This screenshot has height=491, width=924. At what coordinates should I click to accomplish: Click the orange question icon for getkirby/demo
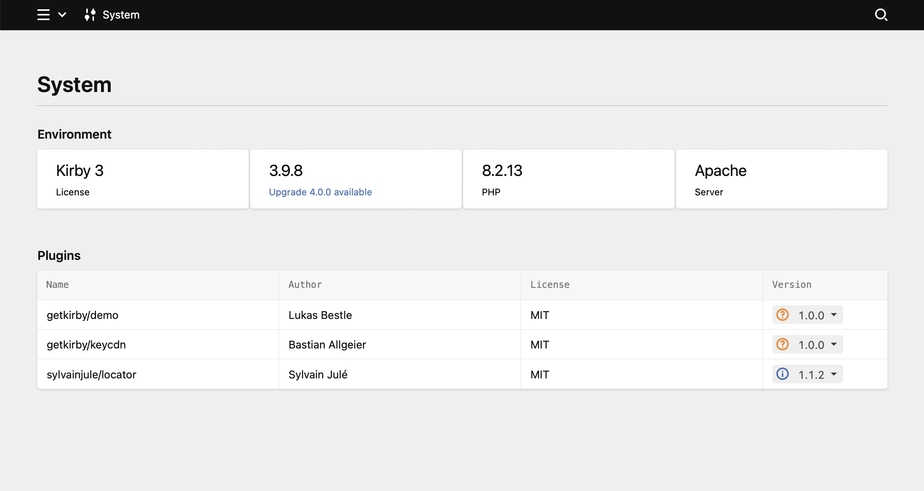[783, 315]
